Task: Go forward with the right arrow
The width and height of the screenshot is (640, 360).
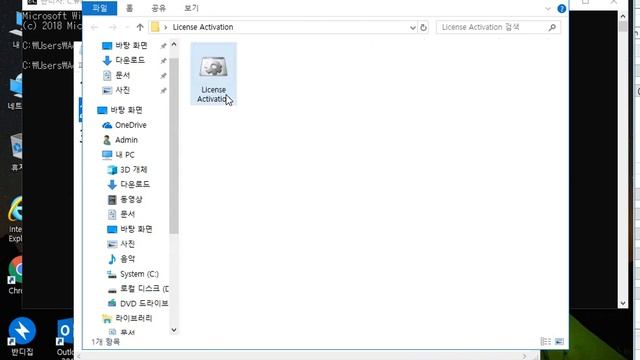Action: click(x=113, y=27)
